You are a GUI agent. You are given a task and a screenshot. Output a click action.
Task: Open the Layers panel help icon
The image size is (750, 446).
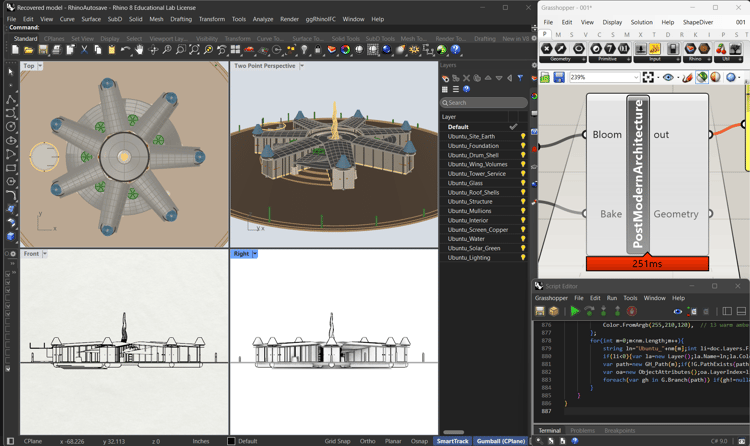pyautogui.click(x=467, y=89)
